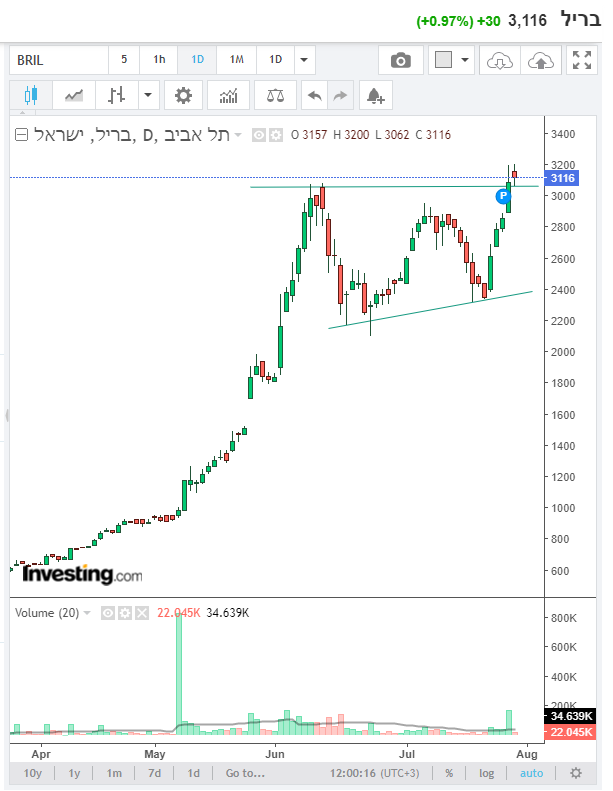Click the 34.639K volume MA label
This screenshot has height=791, width=613.
pyautogui.click(x=570, y=716)
